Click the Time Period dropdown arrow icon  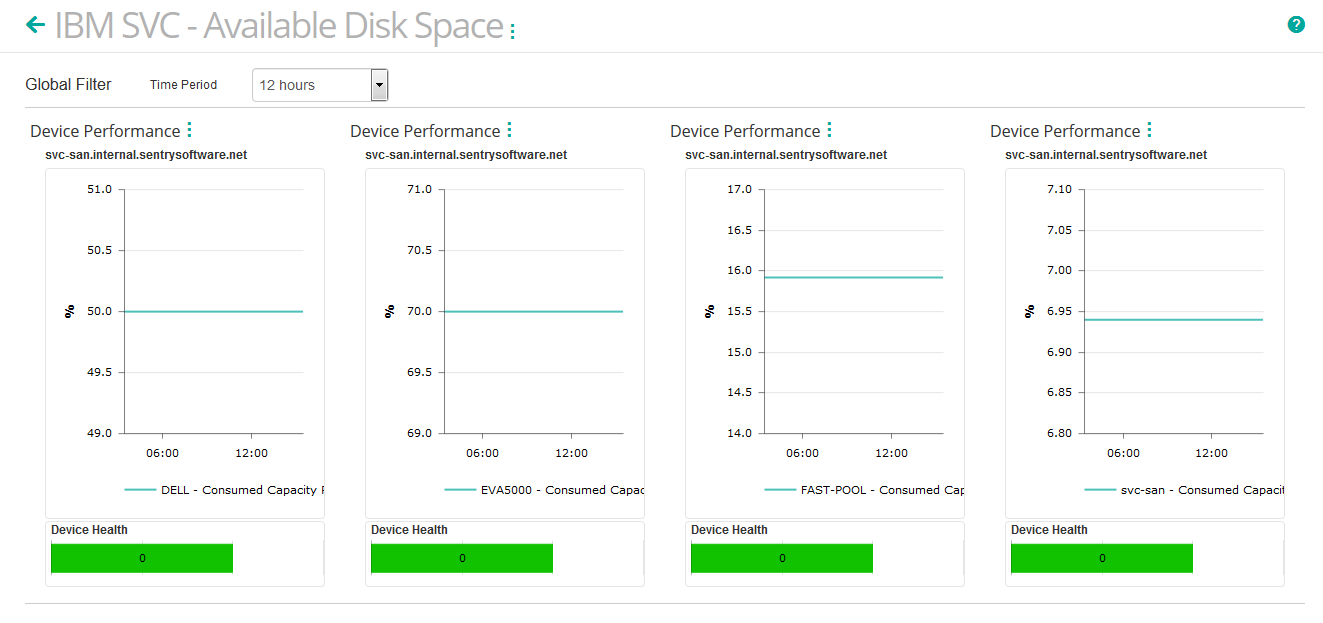pos(379,85)
